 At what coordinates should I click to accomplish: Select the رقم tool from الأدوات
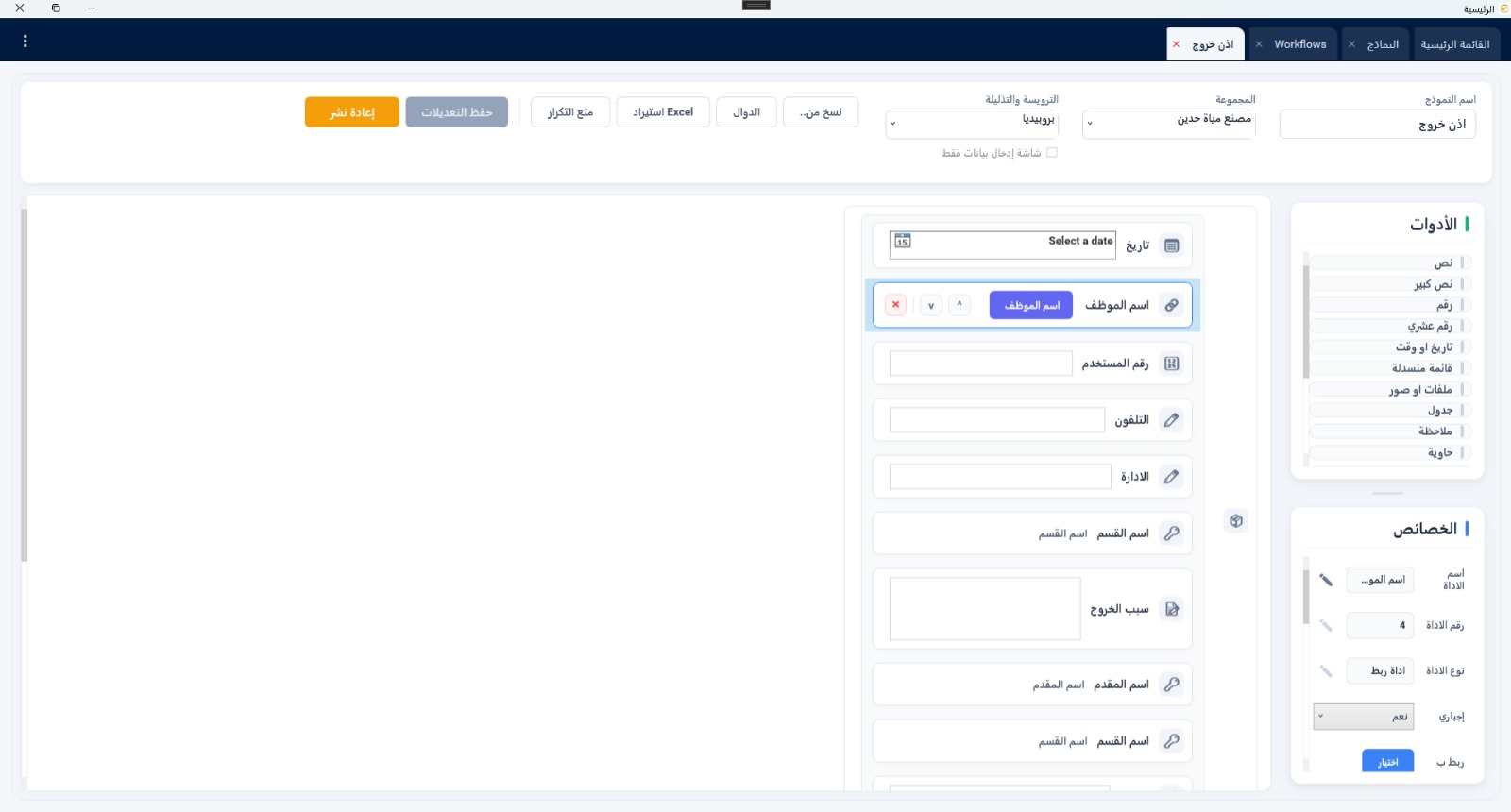click(x=1390, y=305)
